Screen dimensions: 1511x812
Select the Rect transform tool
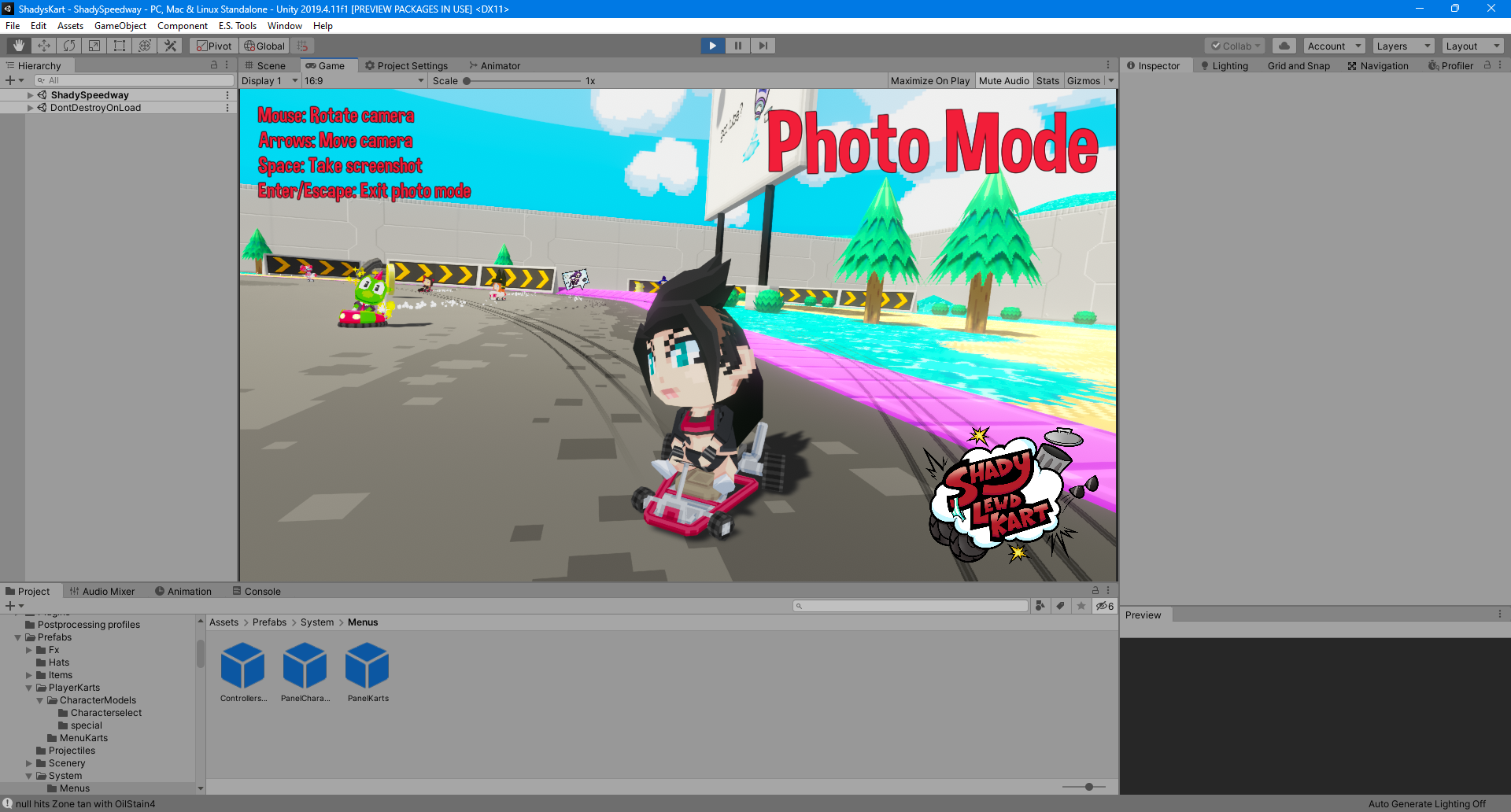coord(120,46)
